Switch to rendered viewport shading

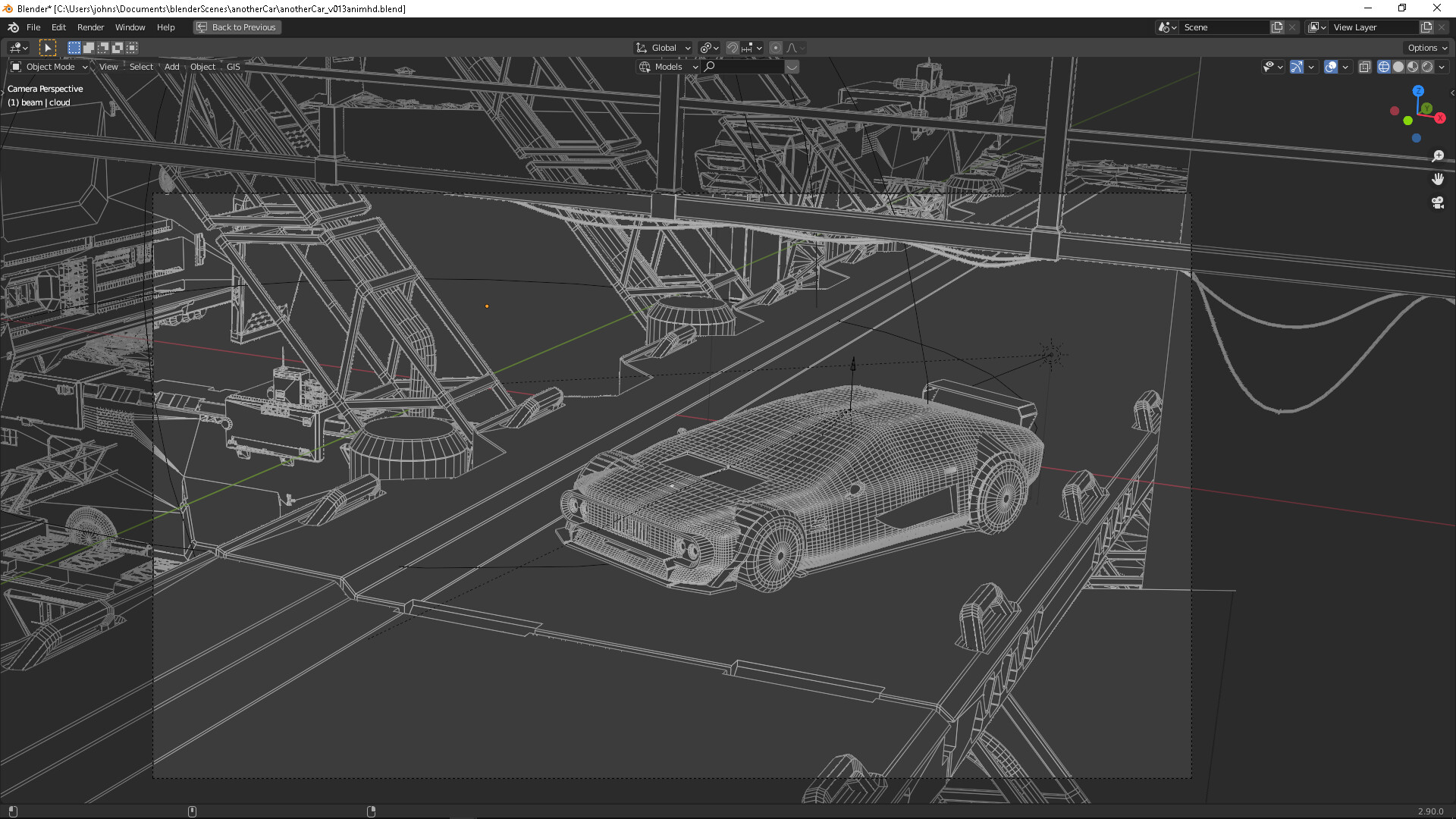tap(1427, 67)
